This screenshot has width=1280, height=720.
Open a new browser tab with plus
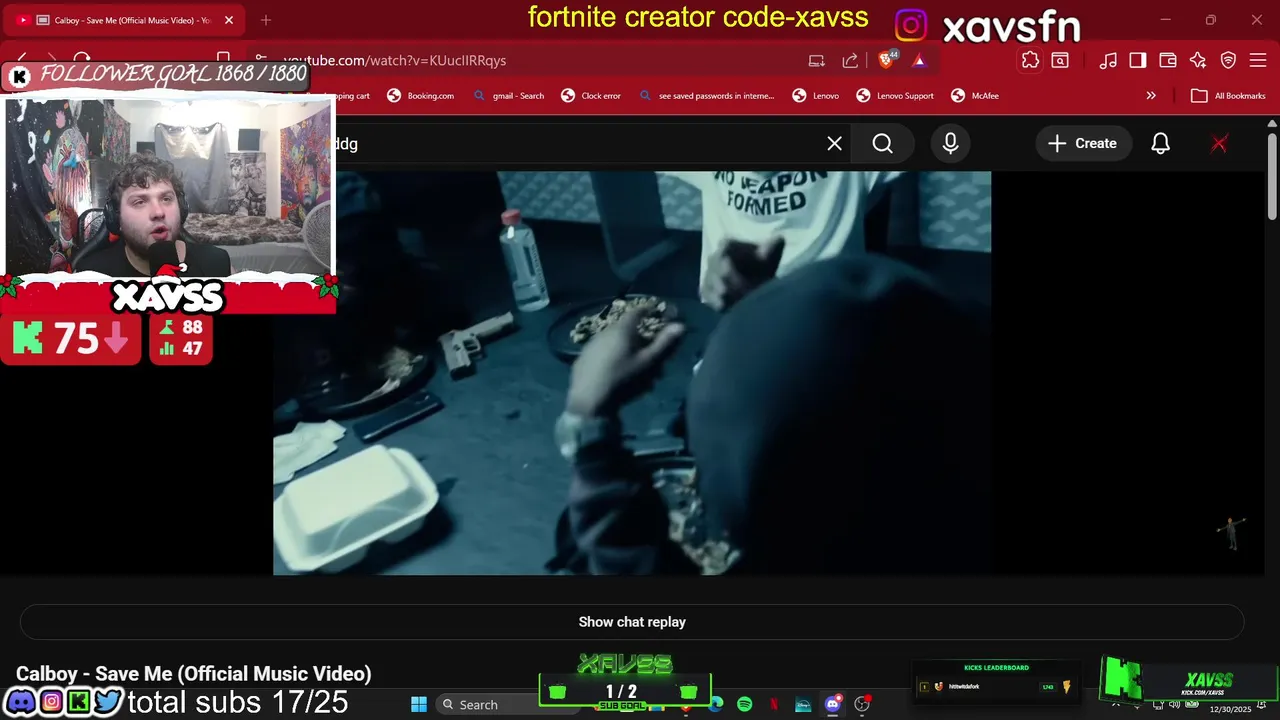[266, 20]
